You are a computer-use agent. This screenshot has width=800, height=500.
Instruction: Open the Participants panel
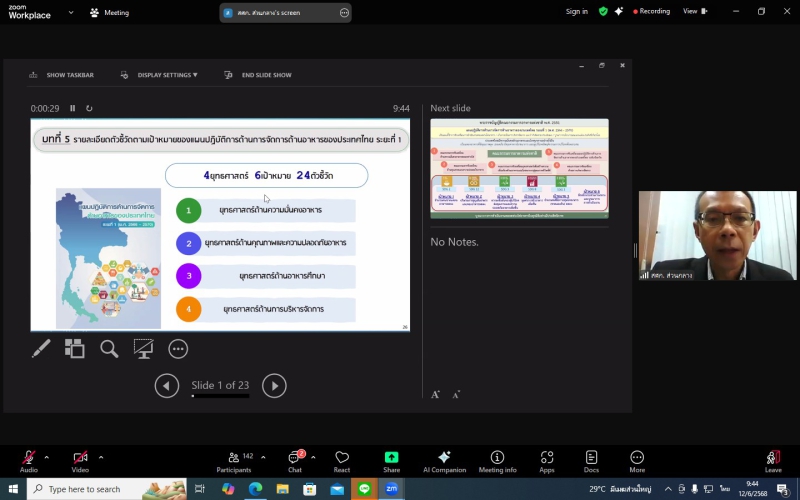[234, 461]
